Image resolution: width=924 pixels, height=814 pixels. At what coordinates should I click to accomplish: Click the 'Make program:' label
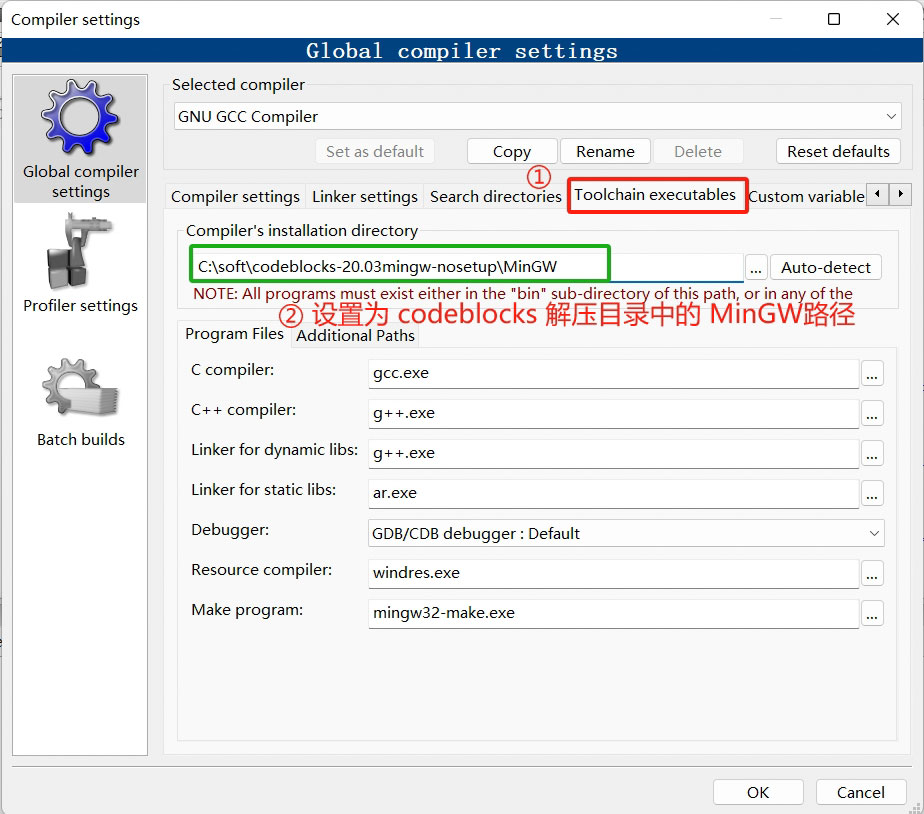coord(247,609)
